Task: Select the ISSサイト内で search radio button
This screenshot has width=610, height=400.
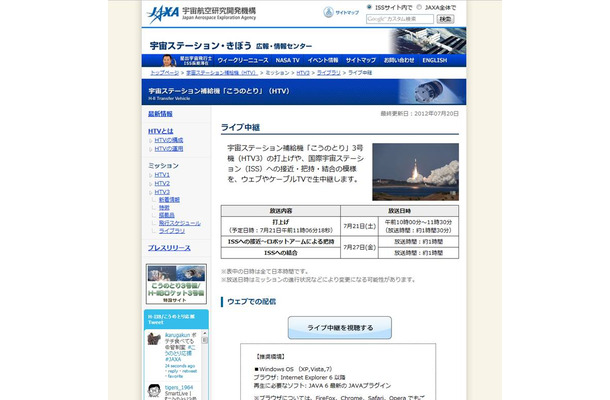Action: pos(369,7)
